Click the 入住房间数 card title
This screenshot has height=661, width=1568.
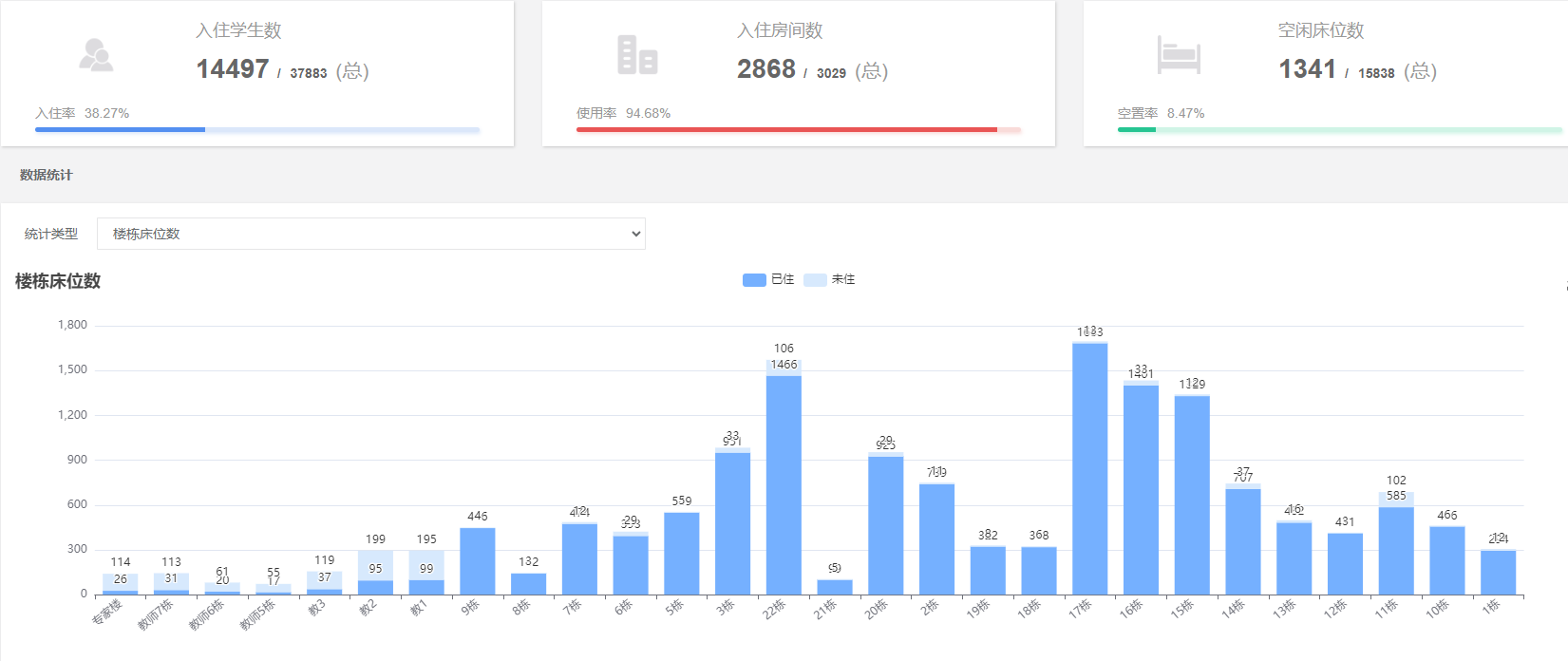coord(780,30)
